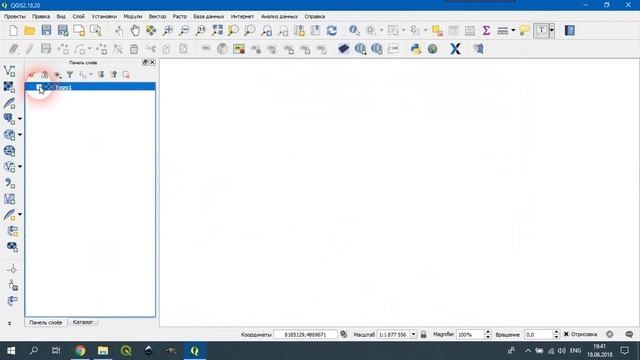Open Chrome from the taskbar
The height and width of the screenshot is (360, 640).
coord(80,351)
